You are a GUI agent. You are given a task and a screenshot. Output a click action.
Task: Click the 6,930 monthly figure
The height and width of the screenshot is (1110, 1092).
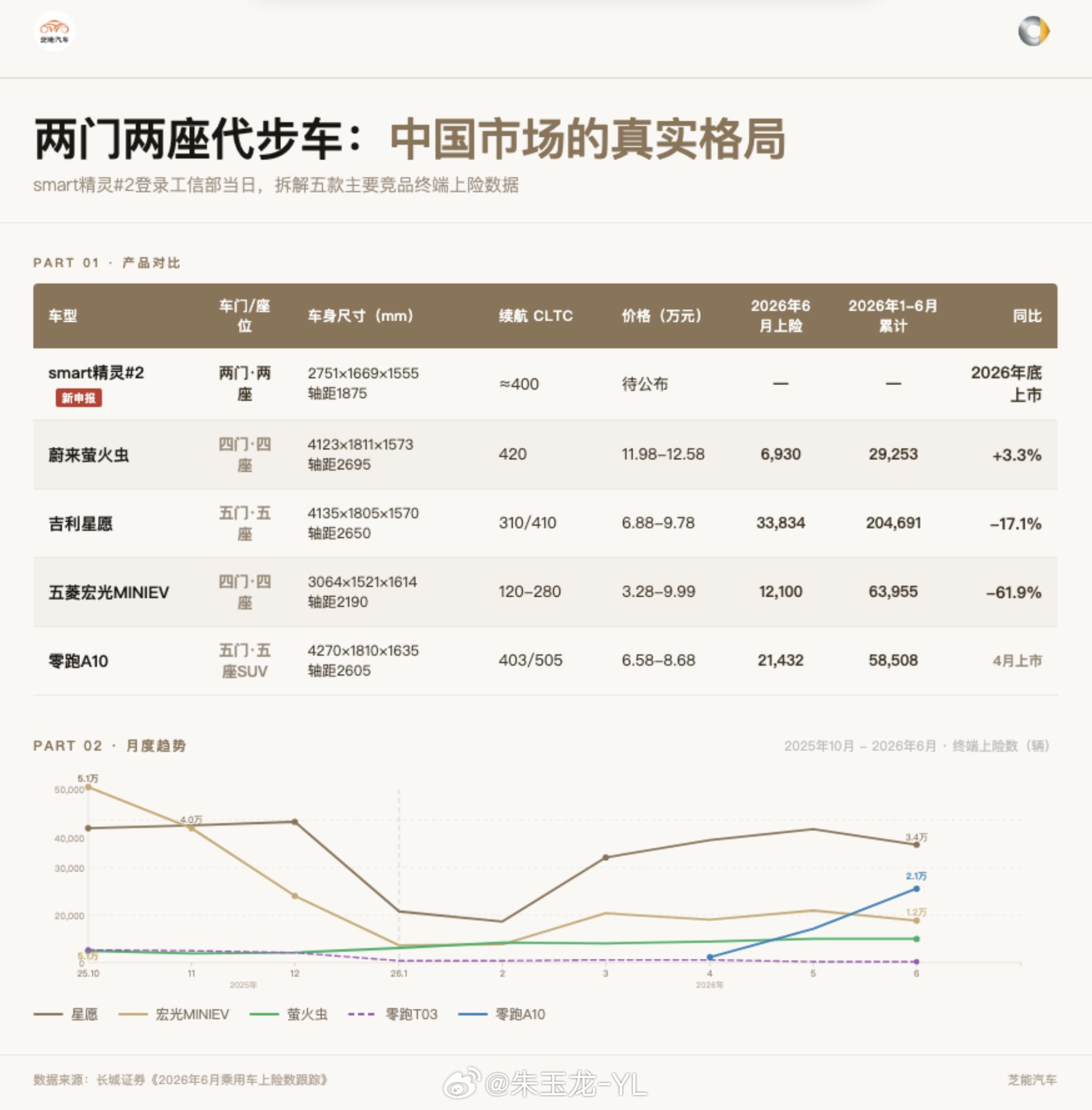(780, 454)
